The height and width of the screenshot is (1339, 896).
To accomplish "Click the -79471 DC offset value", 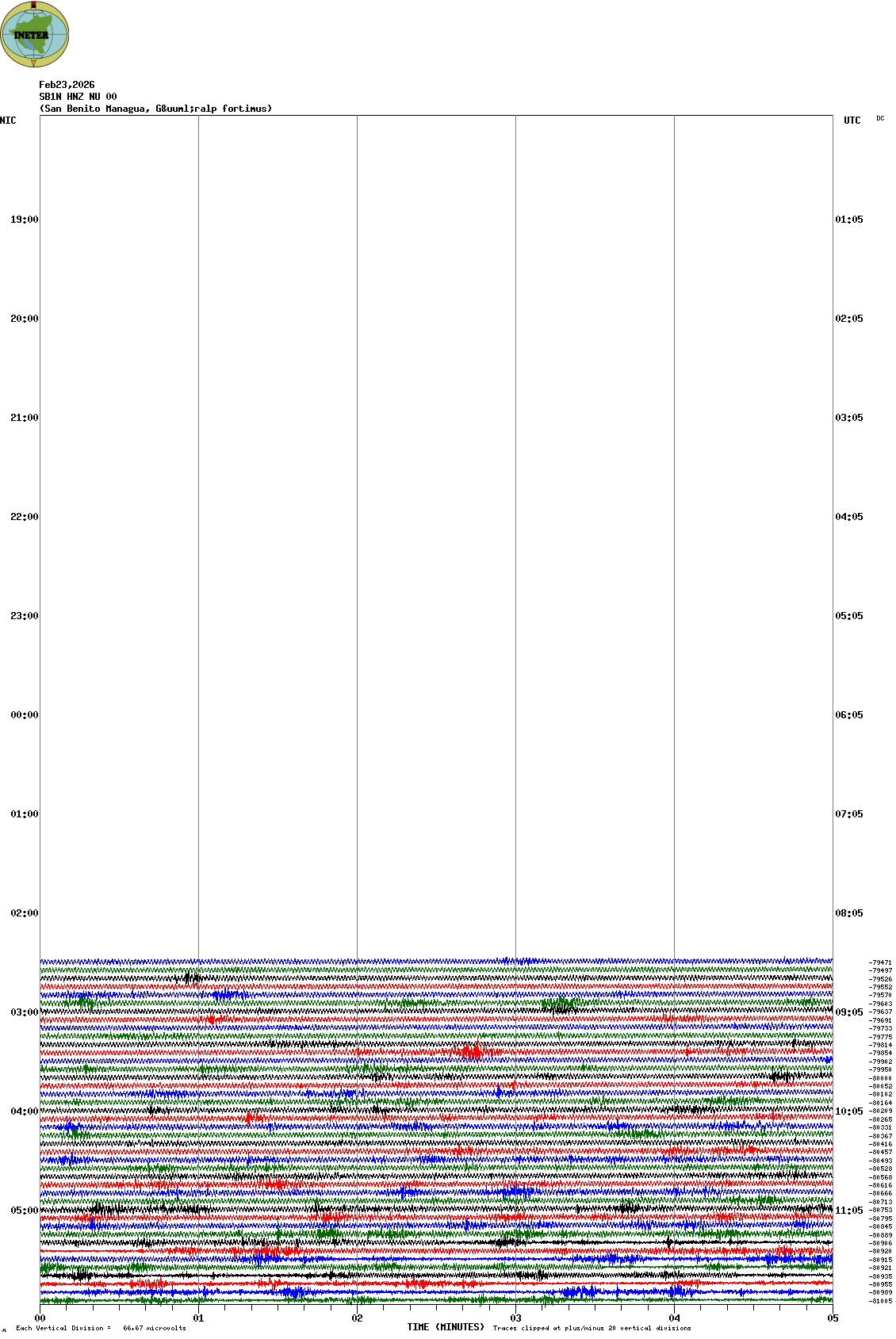I will click(880, 962).
